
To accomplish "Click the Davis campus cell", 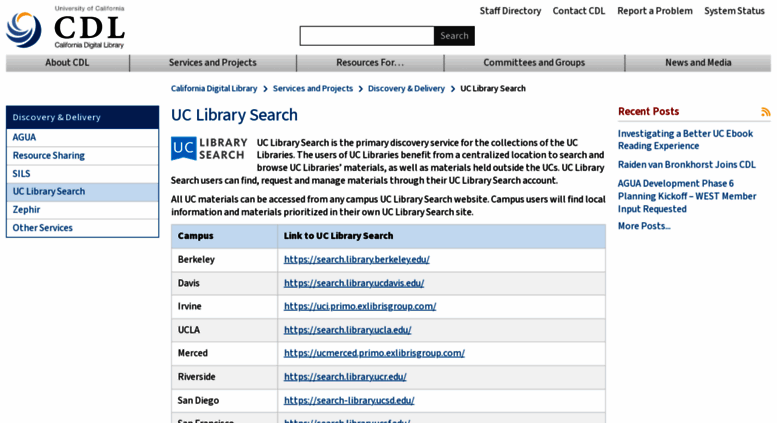I will tap(224, 283).
